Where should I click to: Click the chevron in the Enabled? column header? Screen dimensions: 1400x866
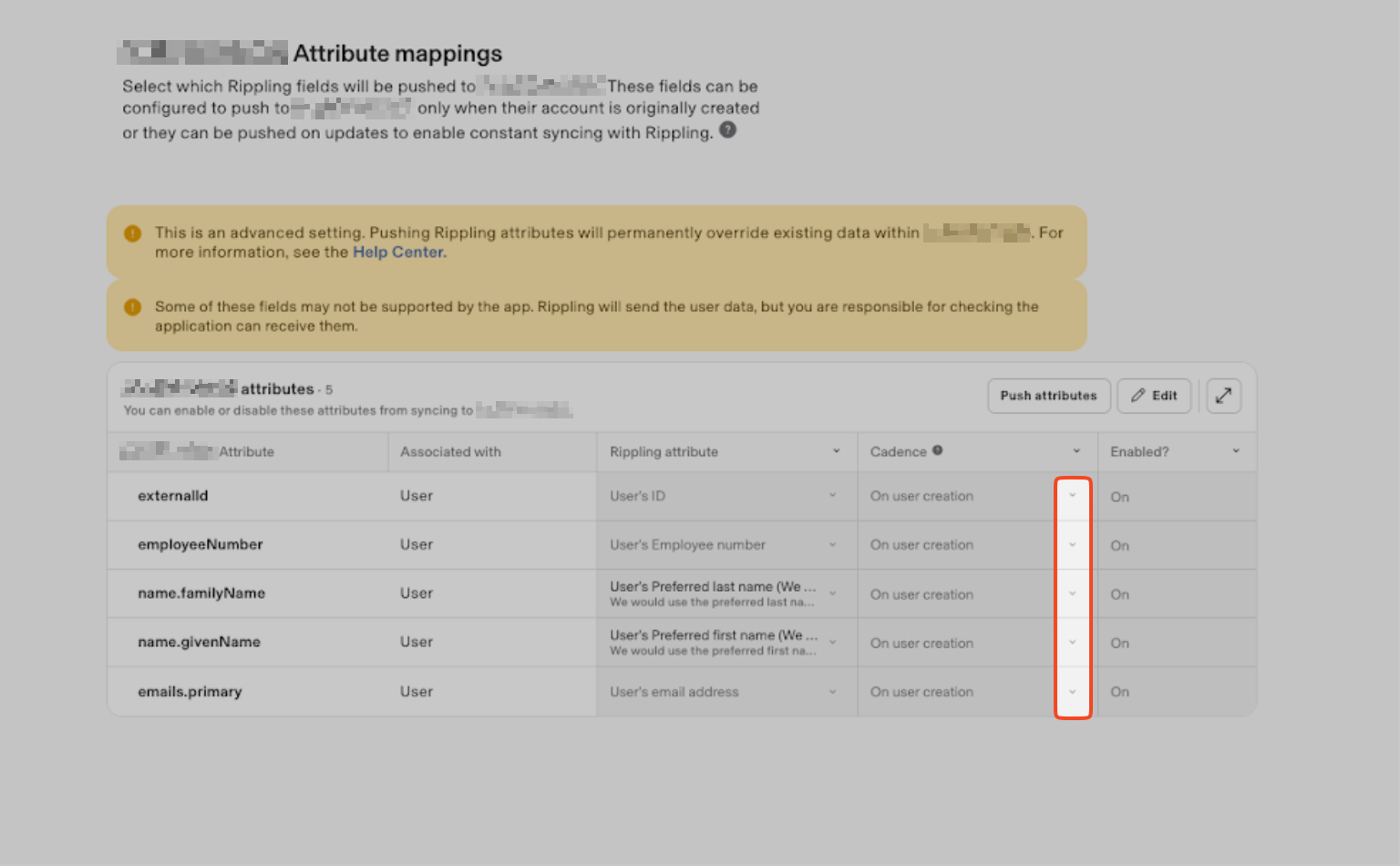(1236, 451)
